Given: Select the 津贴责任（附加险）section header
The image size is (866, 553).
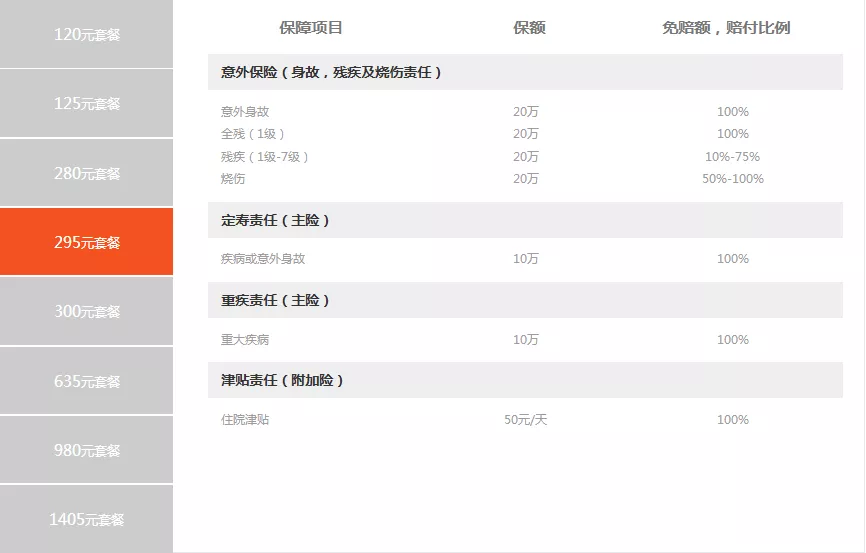Looking at the screenshot, I should pyautogui.click(x=282, y=381).
